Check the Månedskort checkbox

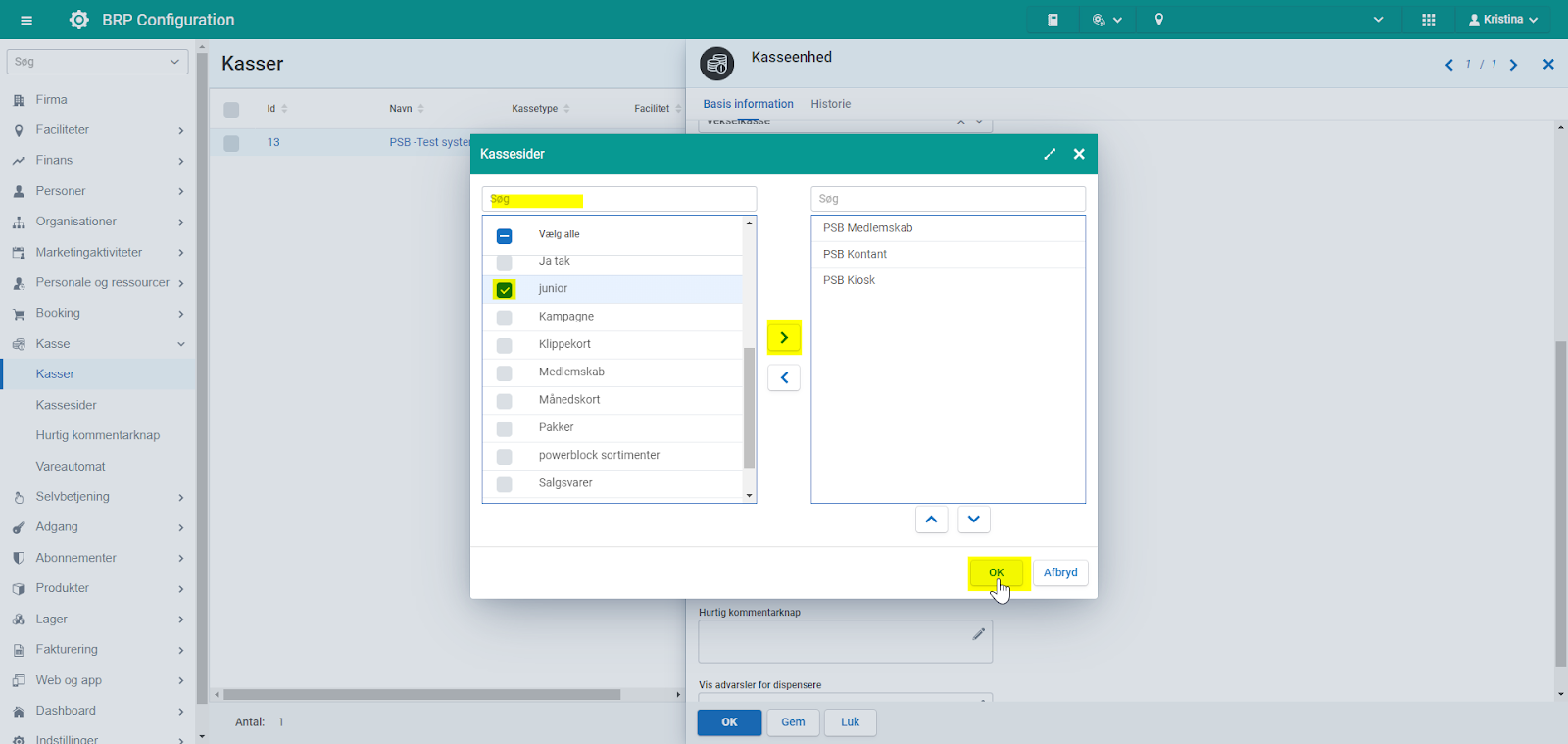(x=505, y=401)
